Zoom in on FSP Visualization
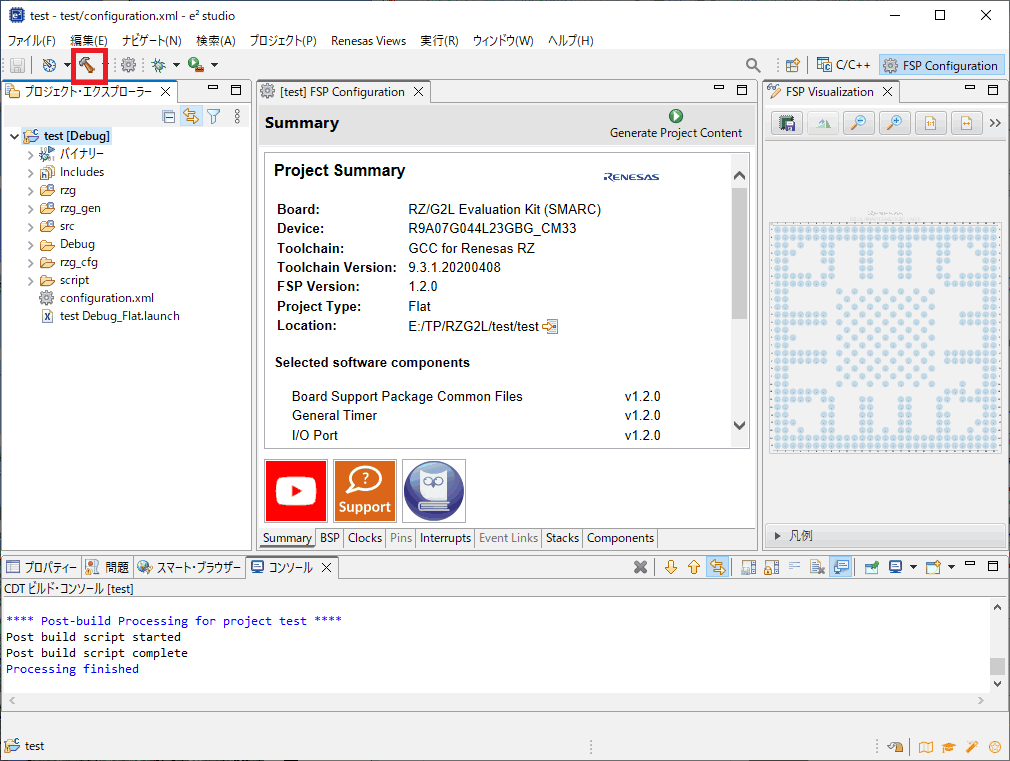1010x761 pixels. [x=895, y=122]
